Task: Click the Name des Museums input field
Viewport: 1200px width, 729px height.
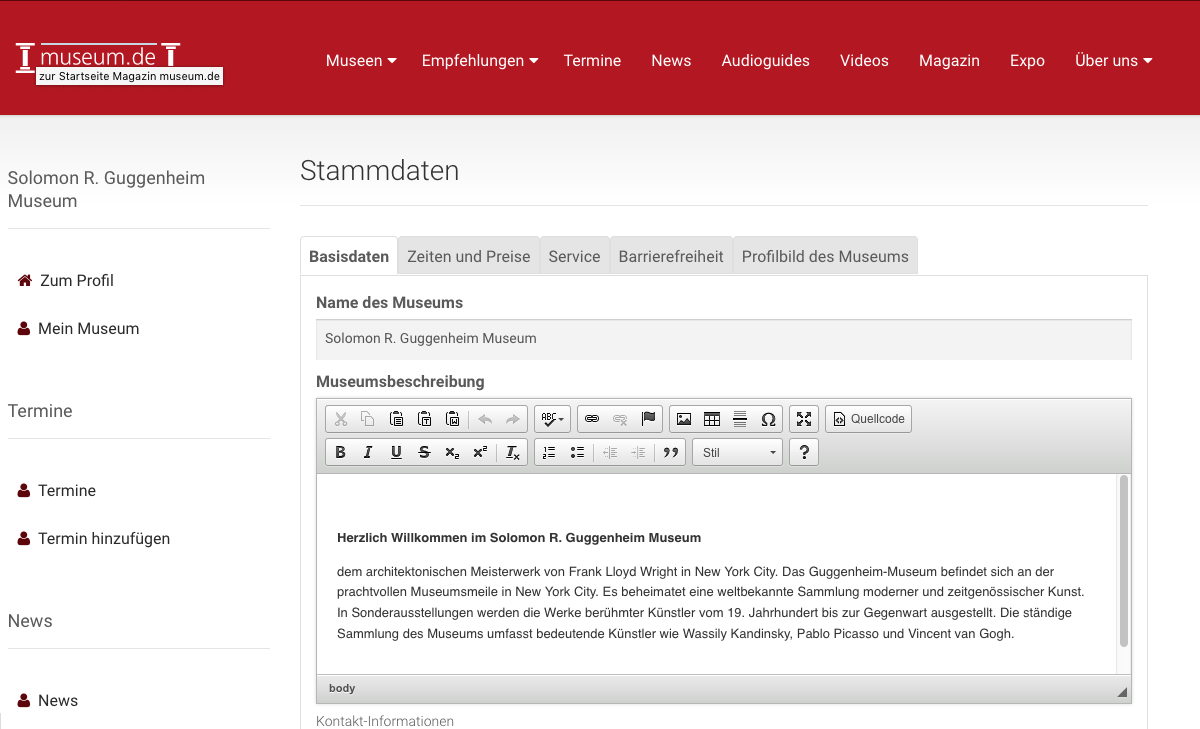Action: [724, 339]
